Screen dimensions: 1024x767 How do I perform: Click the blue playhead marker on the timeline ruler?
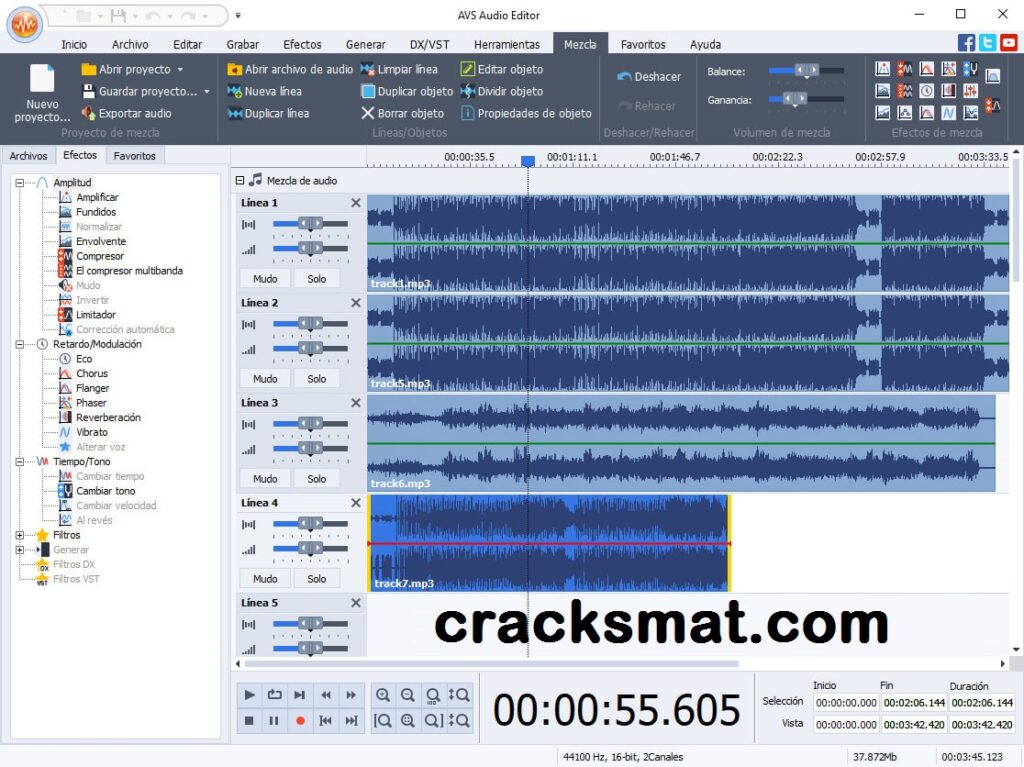click(x=528, y=161)
